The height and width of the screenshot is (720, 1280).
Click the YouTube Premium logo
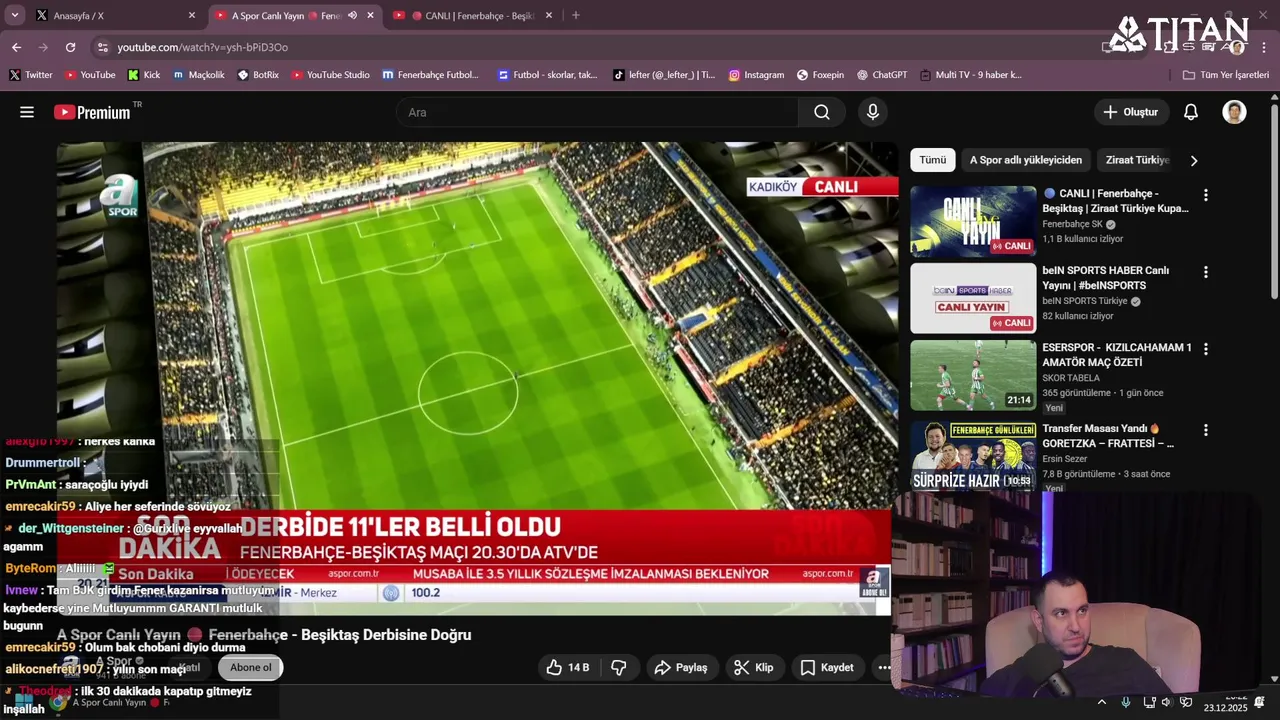click(x=92, y=112)
